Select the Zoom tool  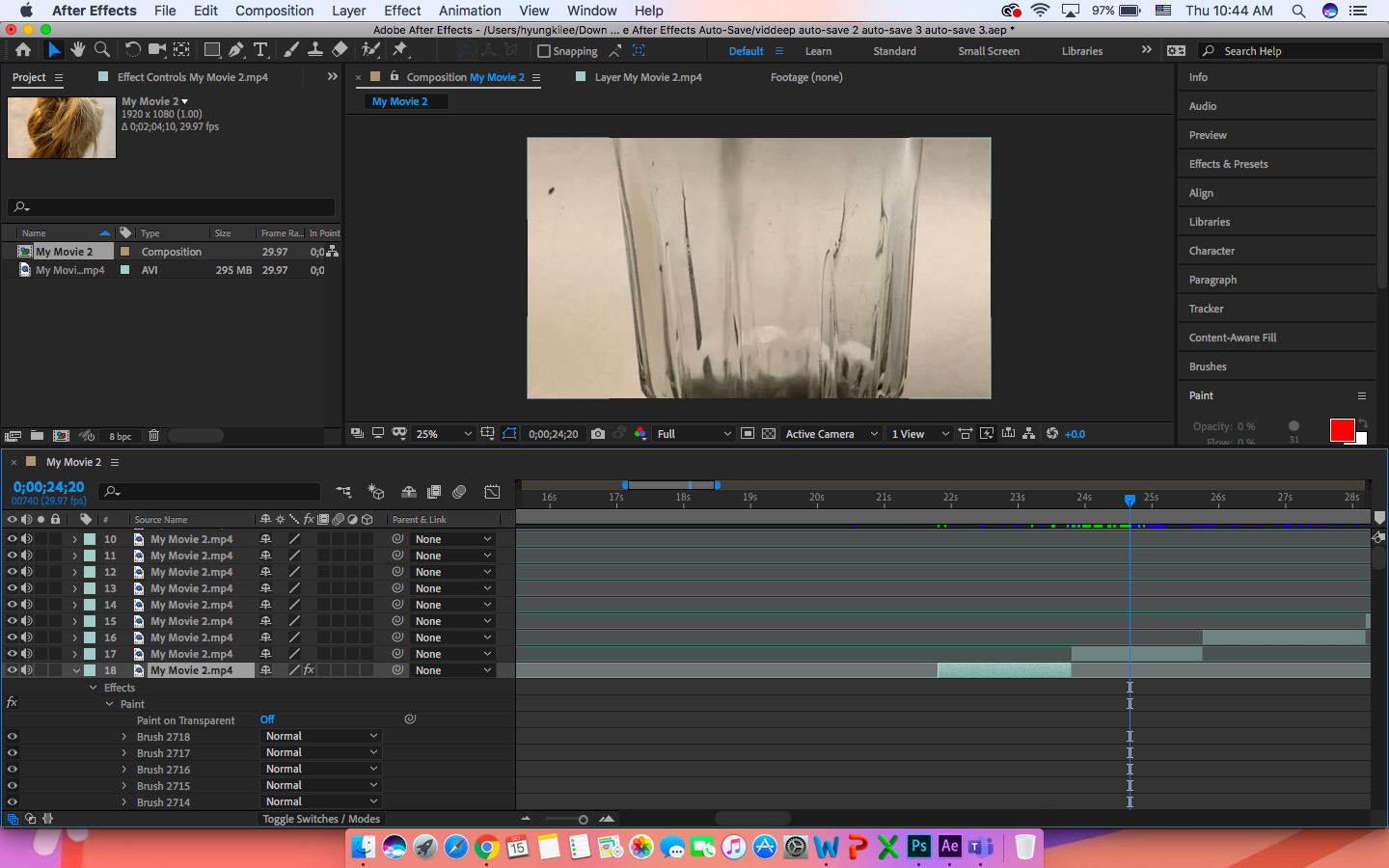pos(100,50)
